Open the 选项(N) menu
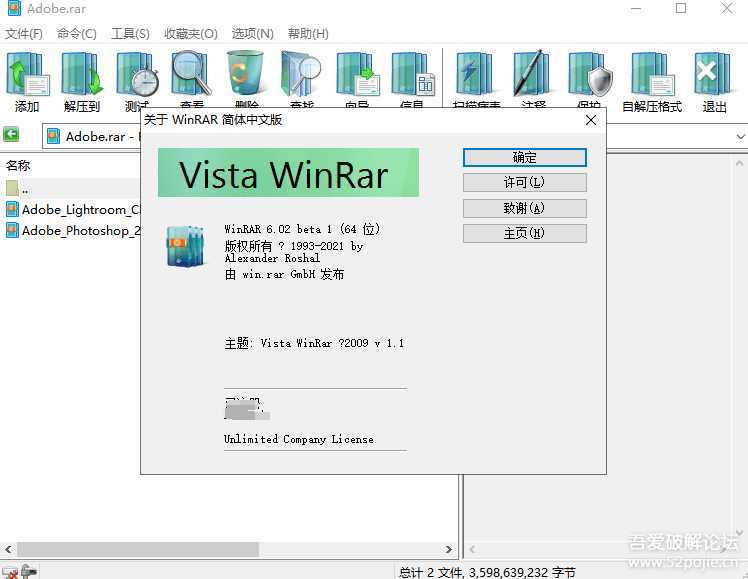The height and width of the screenshot is (579, 748). (x=252, y=34)
